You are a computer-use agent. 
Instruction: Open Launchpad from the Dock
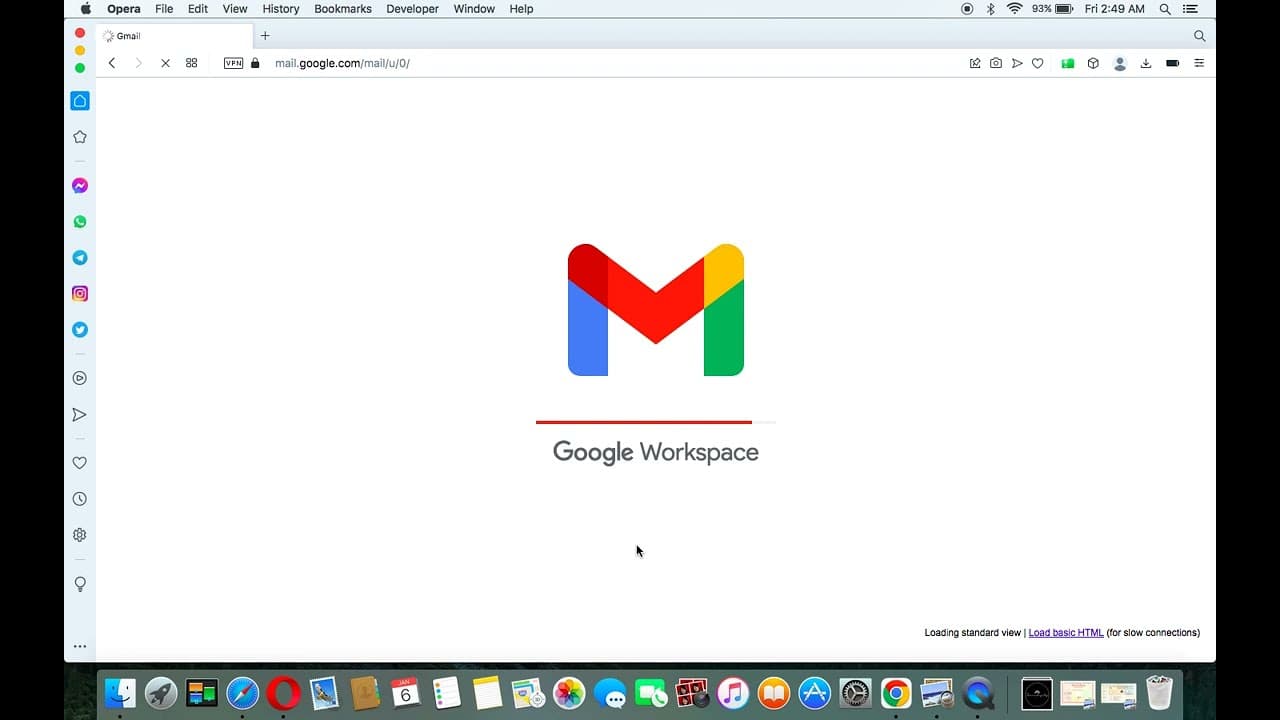[x=161, y=693]
